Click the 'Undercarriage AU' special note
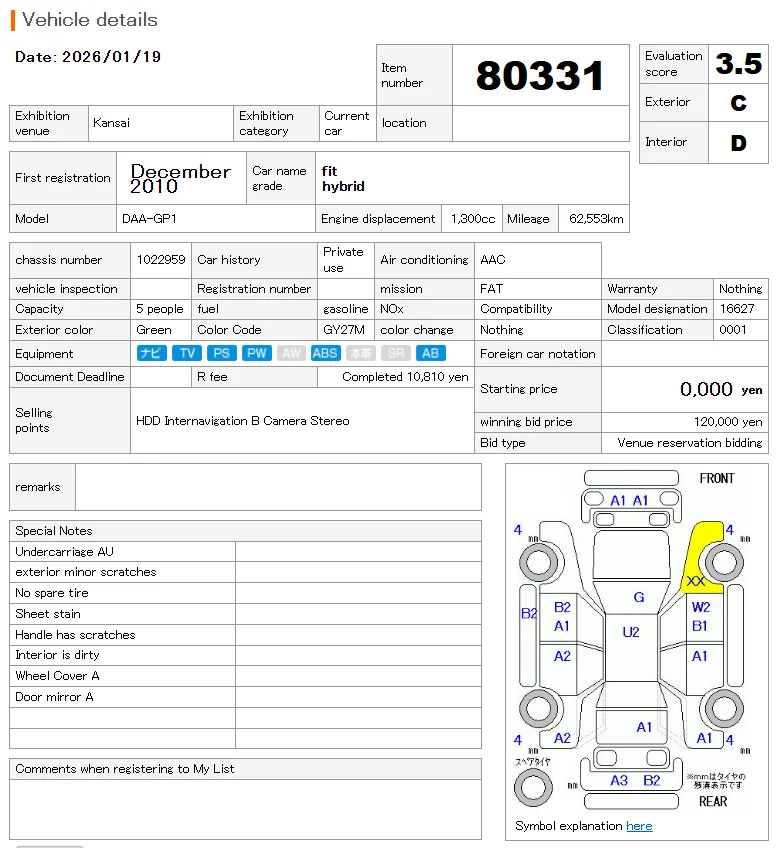The height and width of the screenshot is (848, 776). pos(64,552)
